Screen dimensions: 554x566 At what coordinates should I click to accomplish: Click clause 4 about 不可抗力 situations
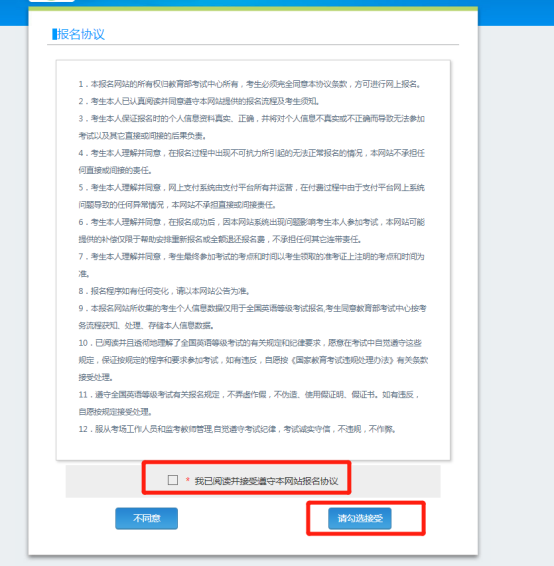(252, 162)
